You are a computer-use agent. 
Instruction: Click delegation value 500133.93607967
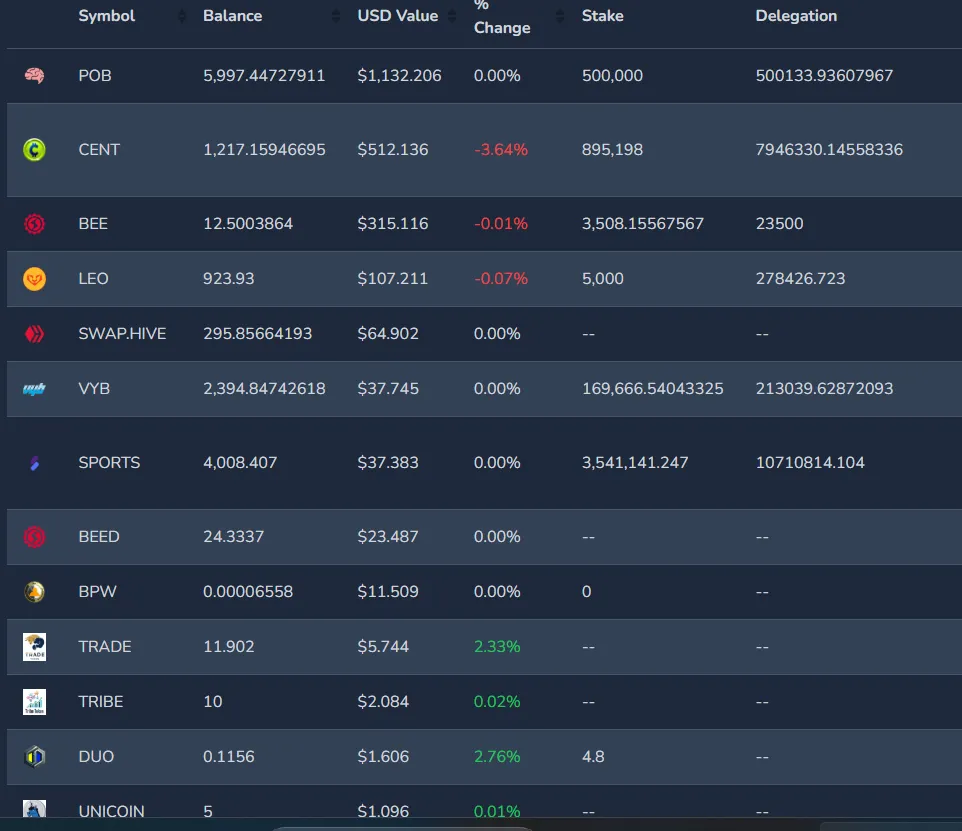[824, 75]
